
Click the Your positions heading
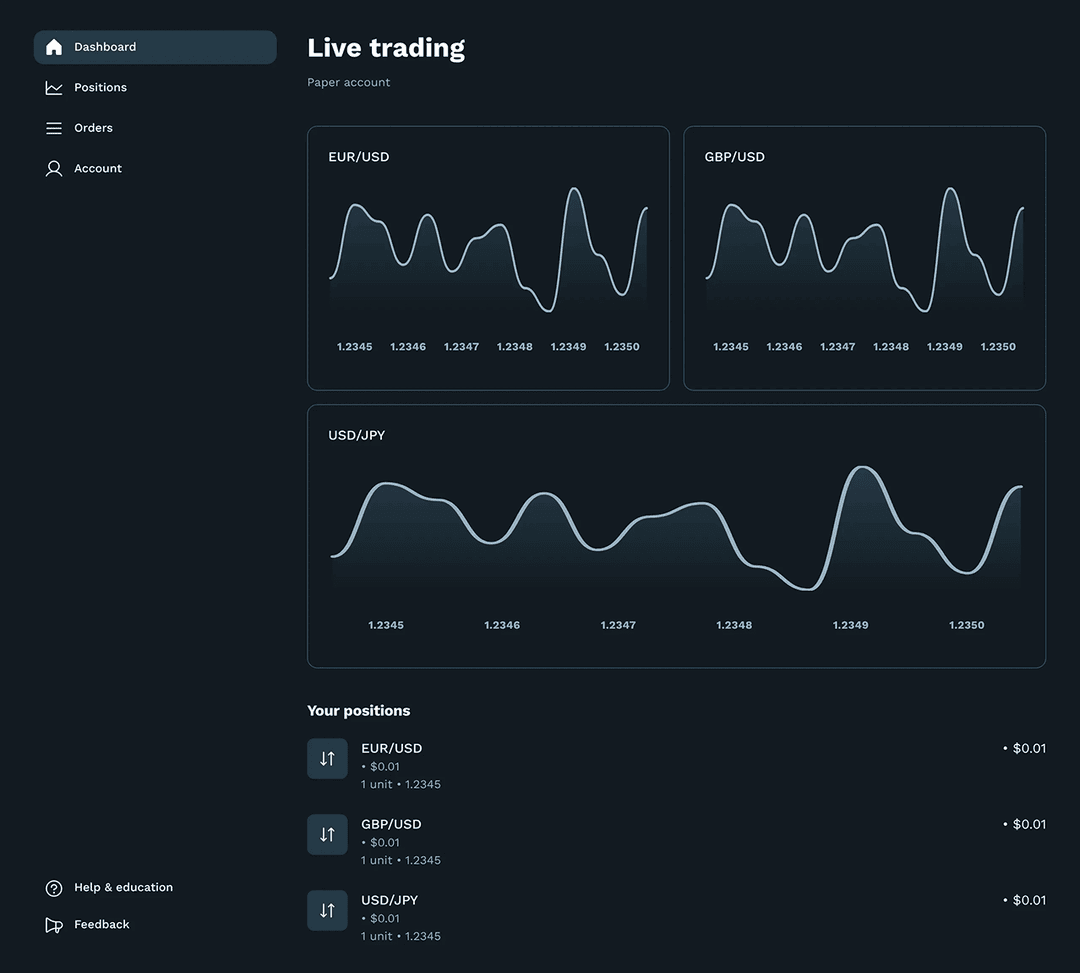coord(358,710)
